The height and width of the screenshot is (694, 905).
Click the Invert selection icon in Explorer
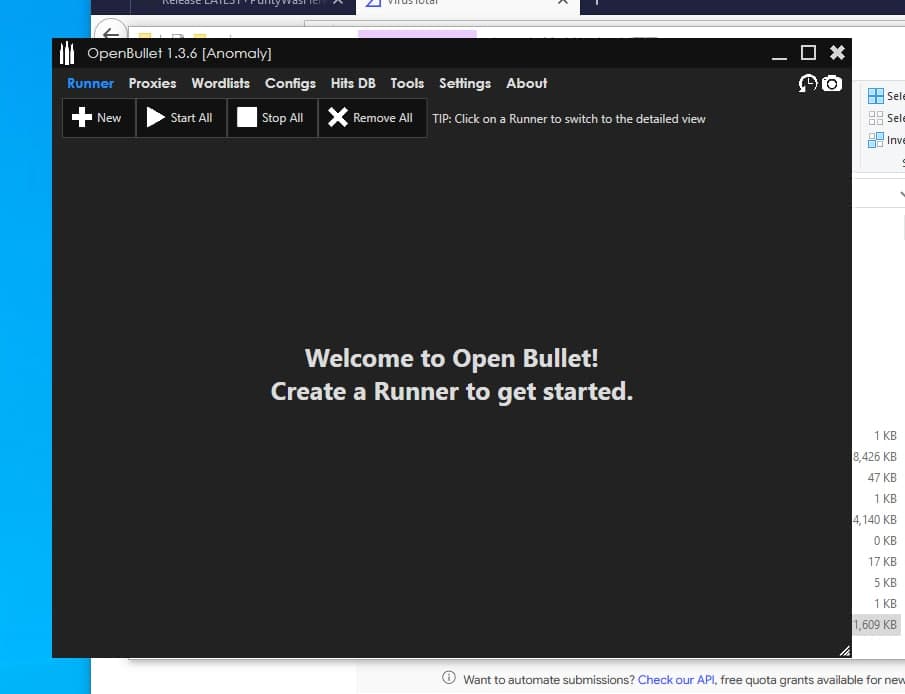point(876,140)
